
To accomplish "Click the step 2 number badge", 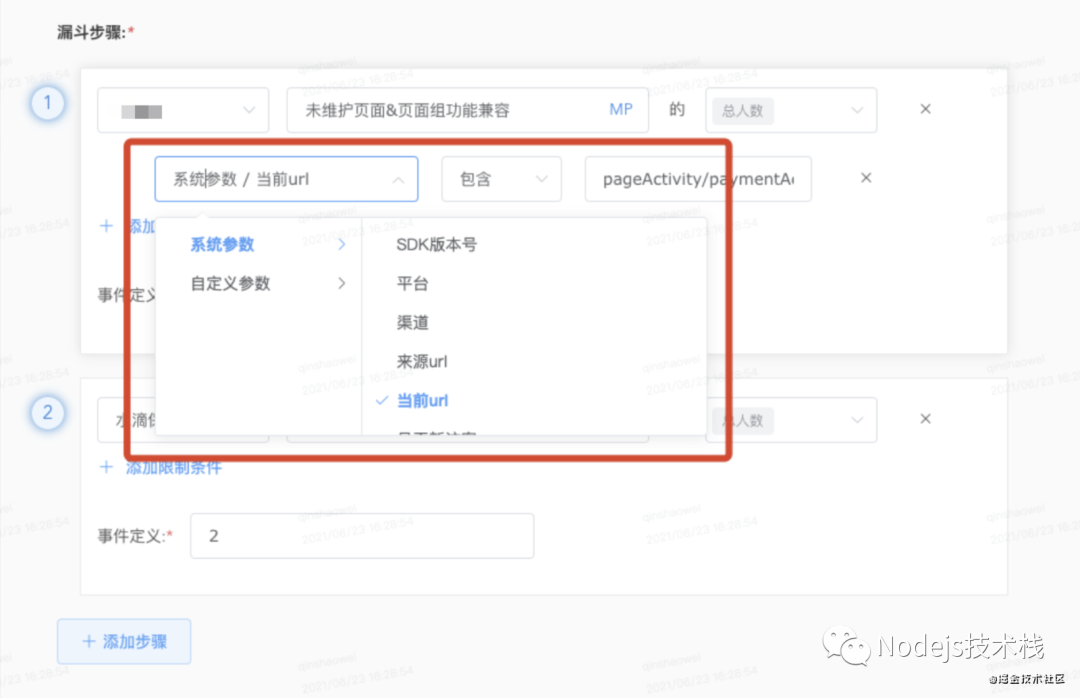I will [48, 413].
